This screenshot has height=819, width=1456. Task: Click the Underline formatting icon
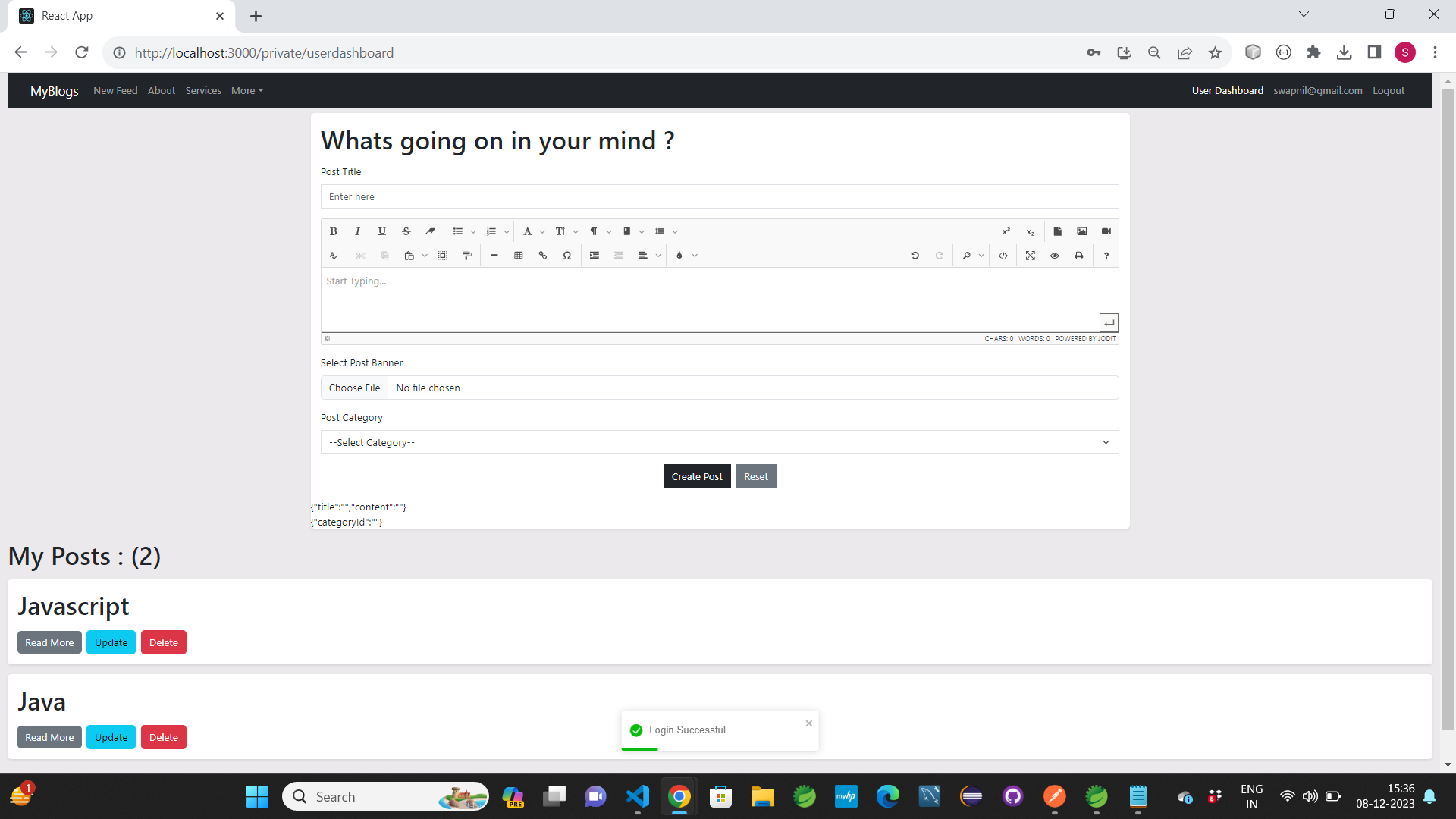coord(382,231)
